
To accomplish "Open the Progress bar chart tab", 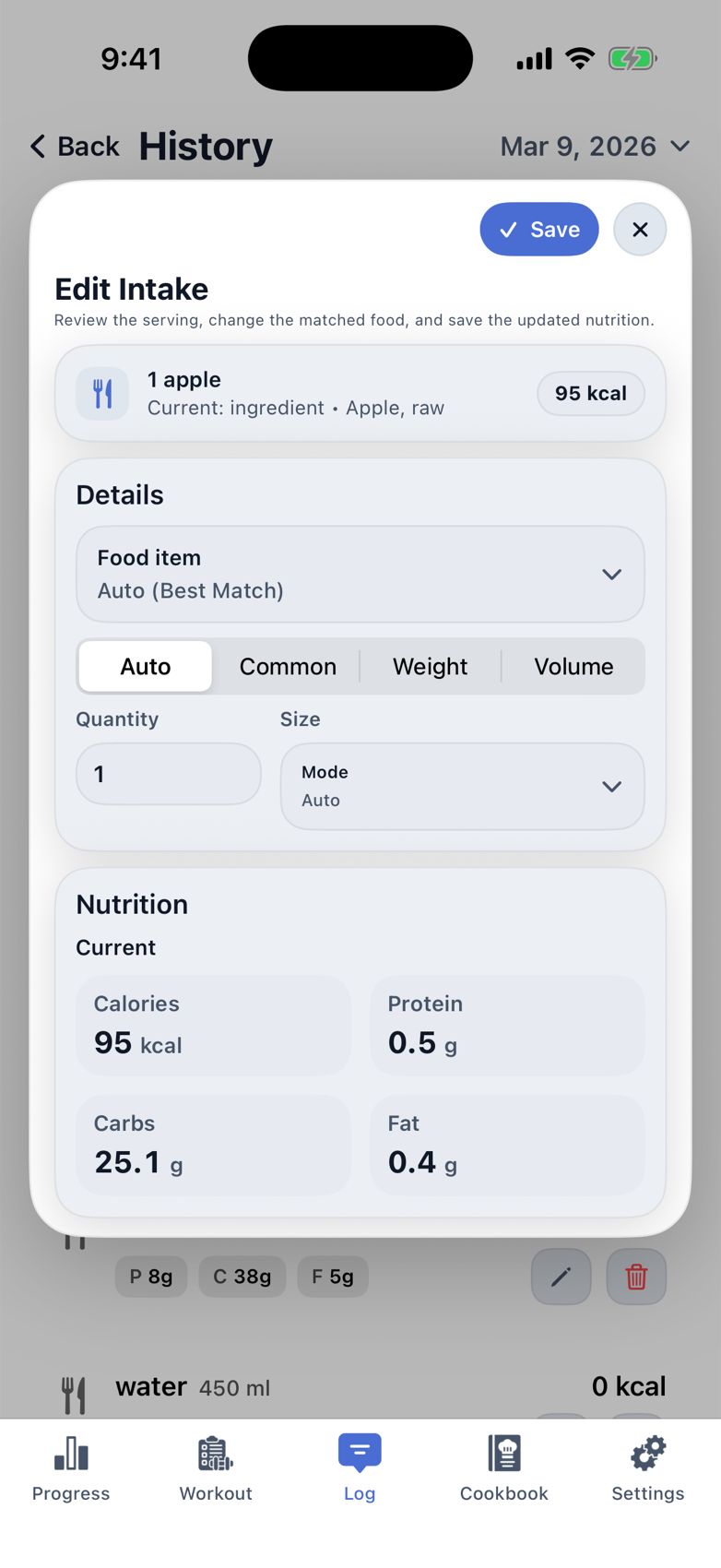I will click(x=71, y=1455).
